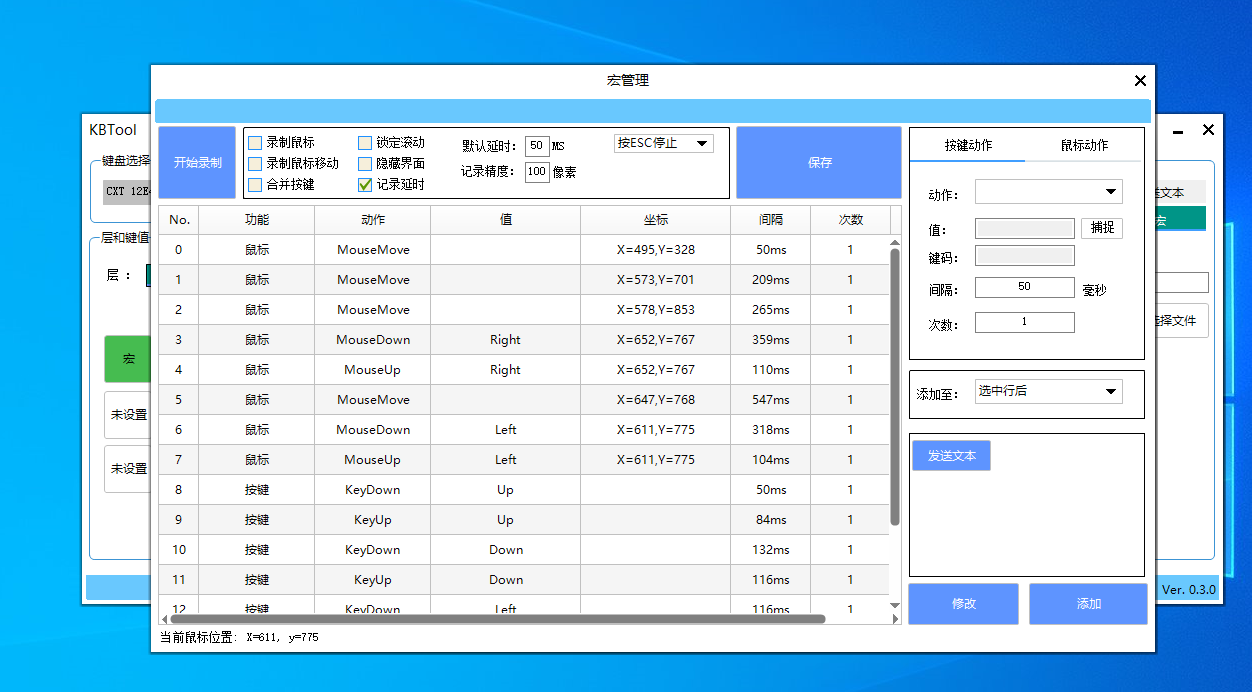
Task: Disable the 记录延时 checkbox
Action: pos(366,184)
